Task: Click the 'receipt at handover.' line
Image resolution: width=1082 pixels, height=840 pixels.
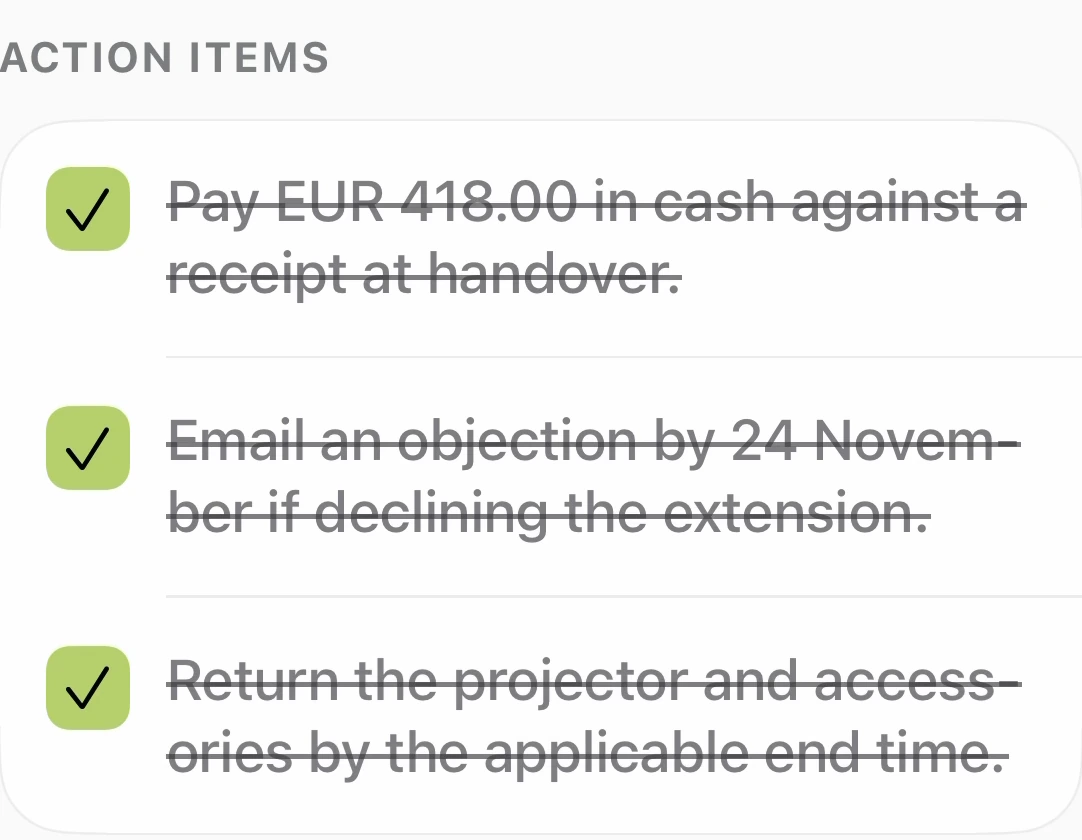Action: pyautogui.click(x=424, y=274)
